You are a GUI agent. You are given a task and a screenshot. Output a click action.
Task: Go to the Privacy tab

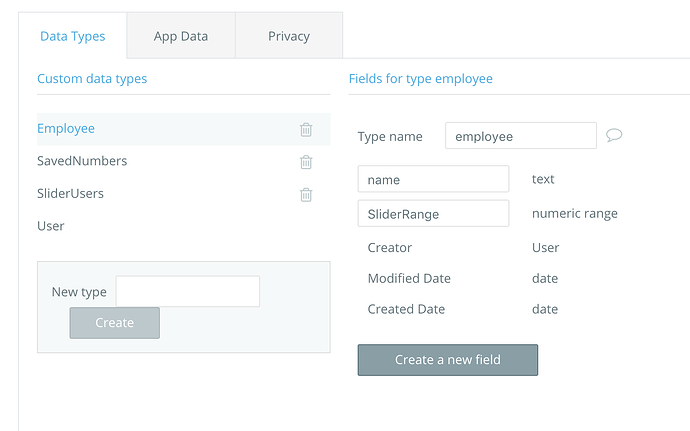click(289, 36)
